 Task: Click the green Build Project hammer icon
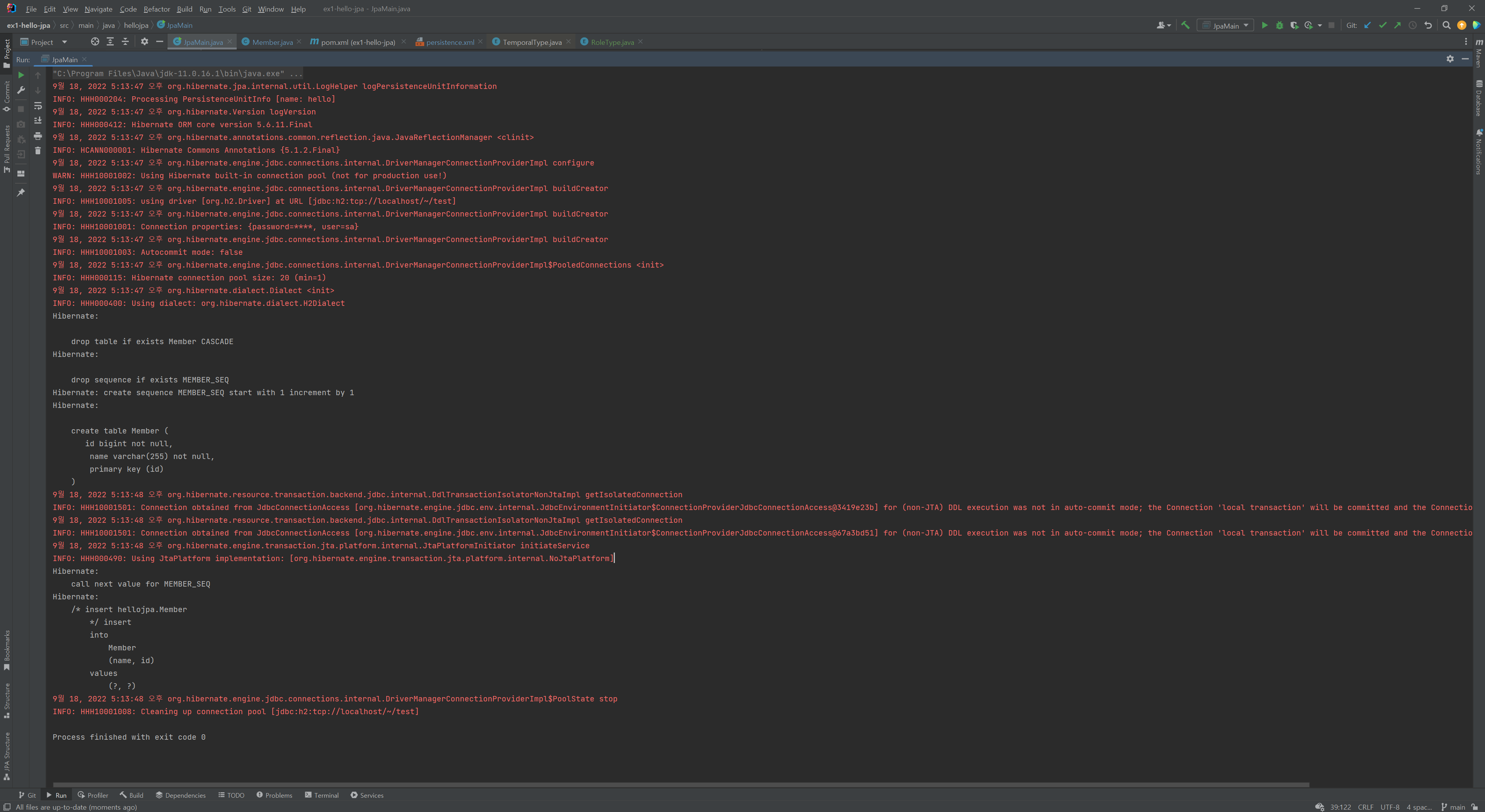click(1185, 26)
